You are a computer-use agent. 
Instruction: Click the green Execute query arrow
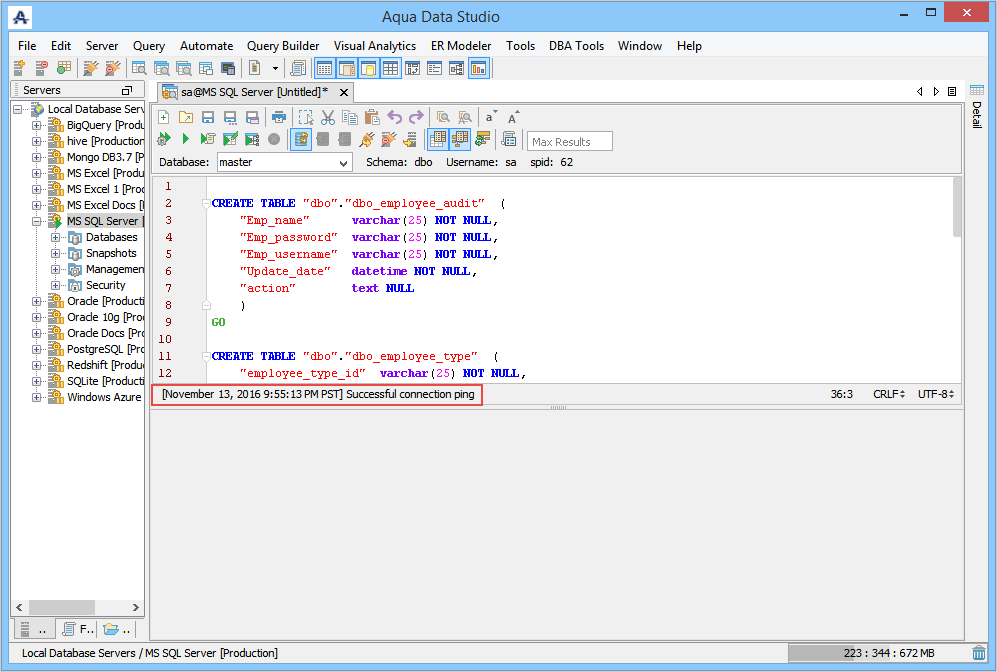(x=186, y=139)
